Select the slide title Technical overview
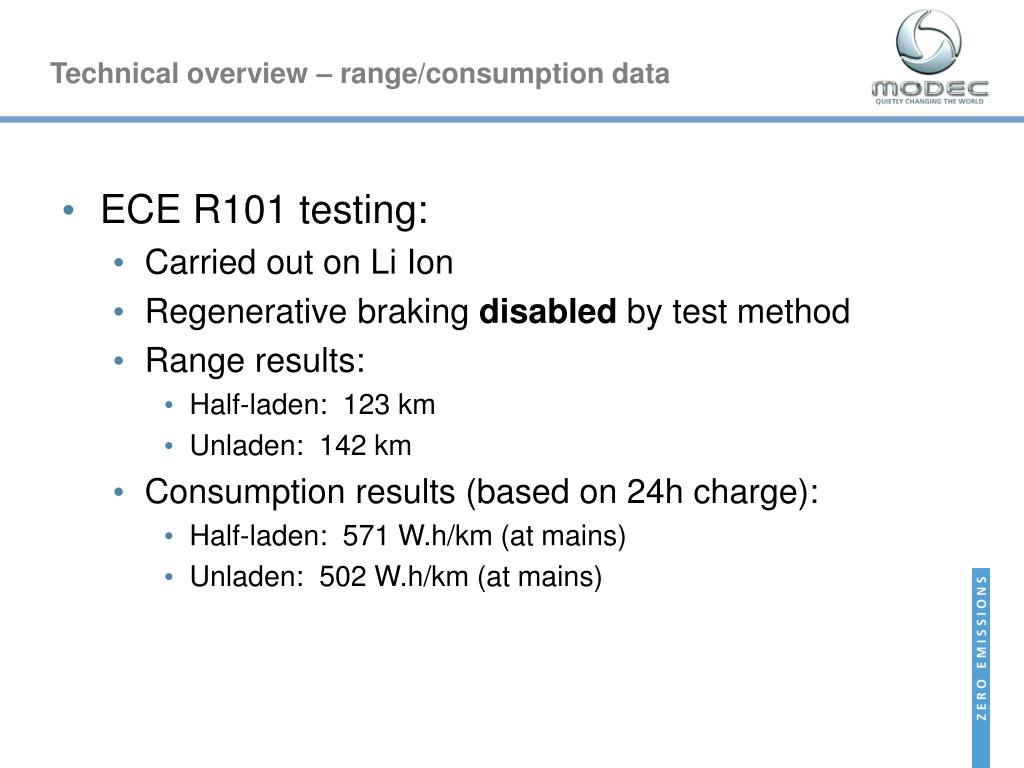Screen dimensions: 1024x768 (360, 73)
